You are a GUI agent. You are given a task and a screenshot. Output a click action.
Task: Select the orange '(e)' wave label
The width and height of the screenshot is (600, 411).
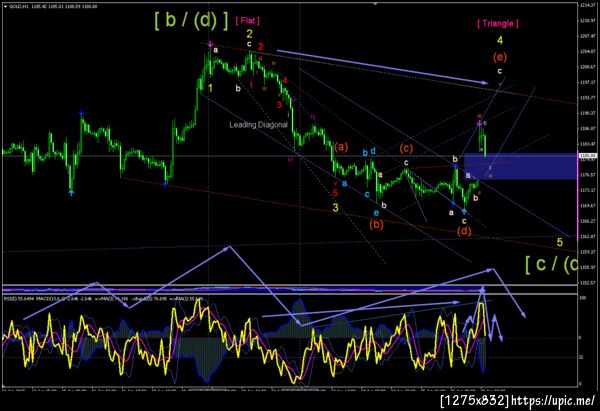500,57
